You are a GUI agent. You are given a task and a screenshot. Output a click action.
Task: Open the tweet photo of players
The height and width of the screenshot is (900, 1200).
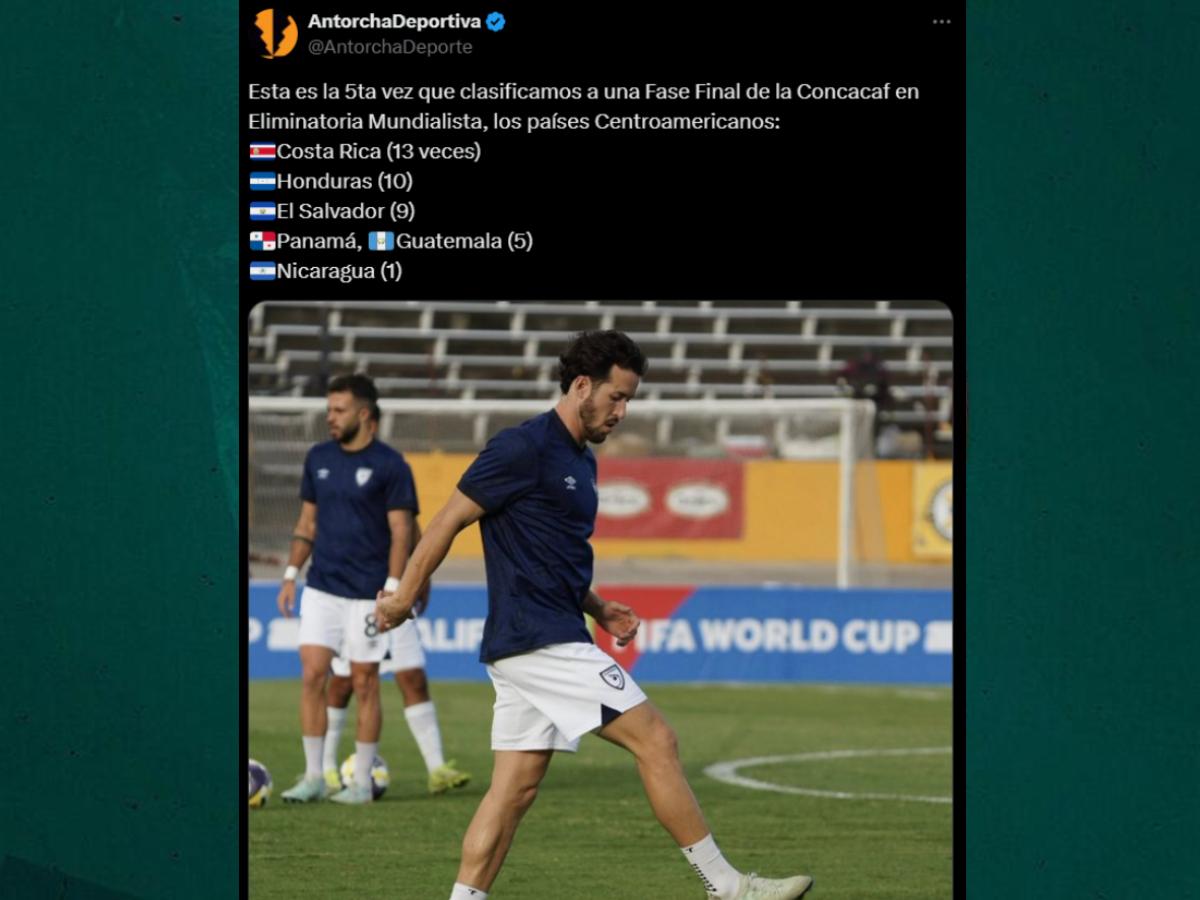click(600, 600)
